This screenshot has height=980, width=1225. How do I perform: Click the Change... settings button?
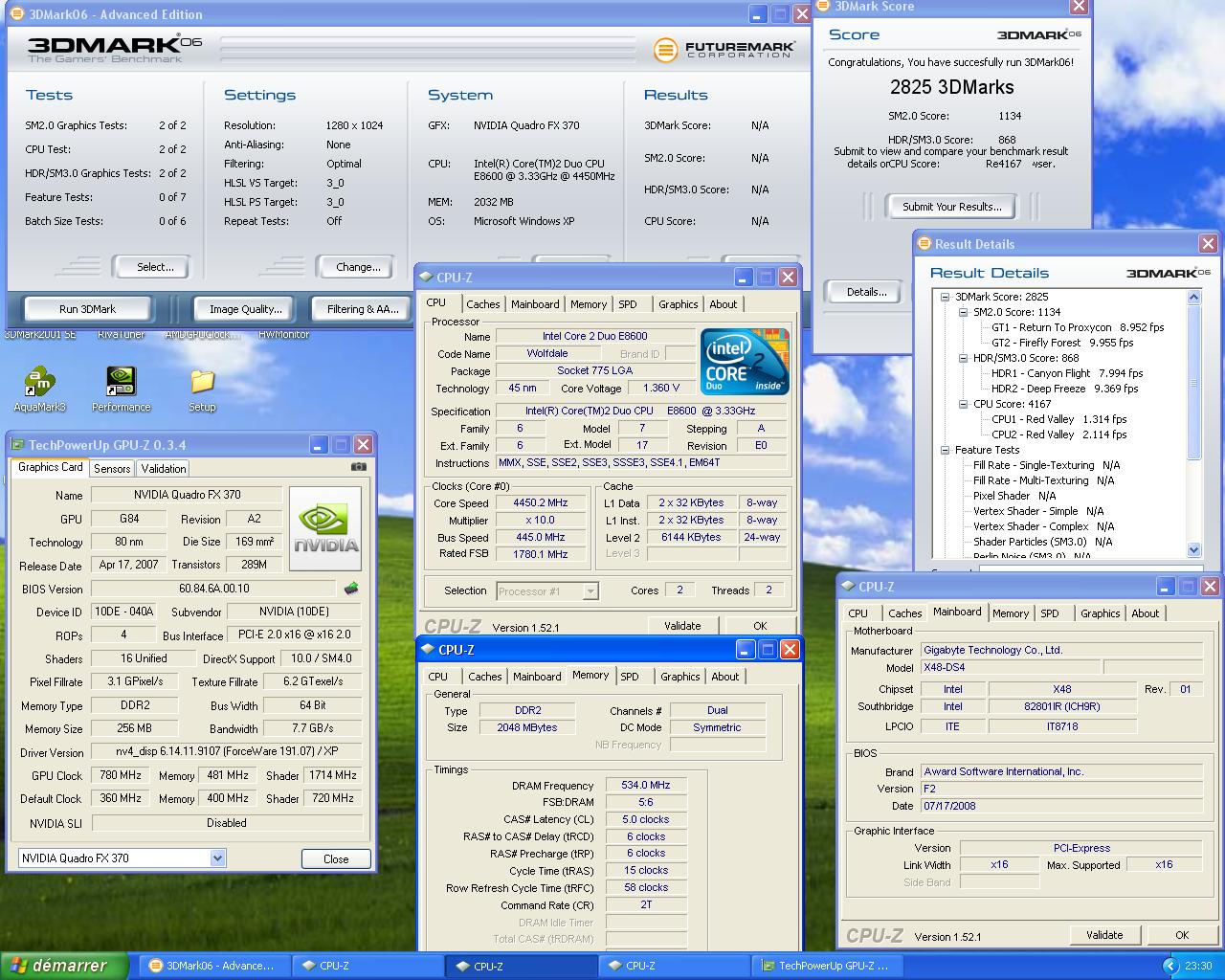tap(358, 267)
